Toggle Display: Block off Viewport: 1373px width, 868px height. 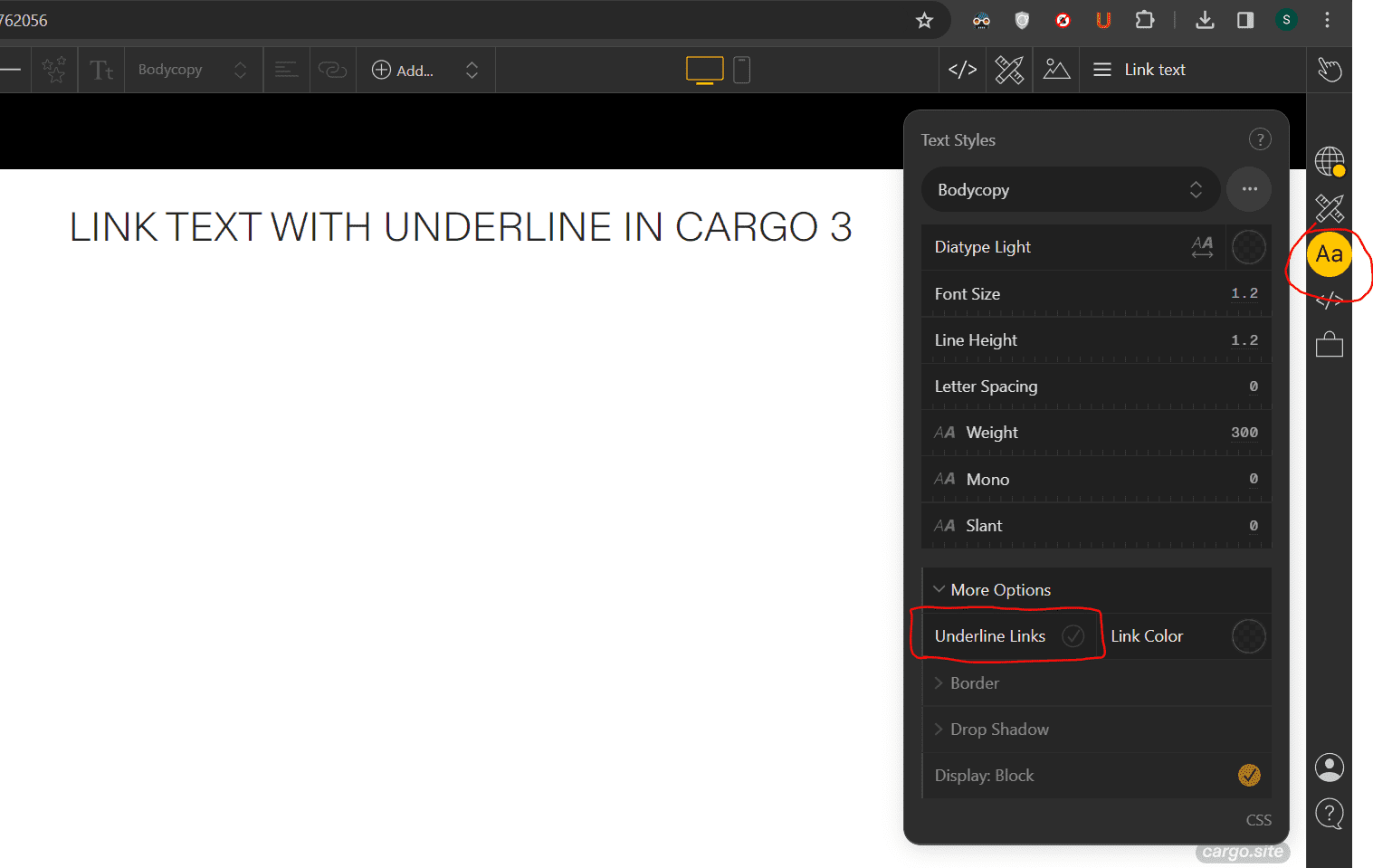click(x=1249, y=775)
